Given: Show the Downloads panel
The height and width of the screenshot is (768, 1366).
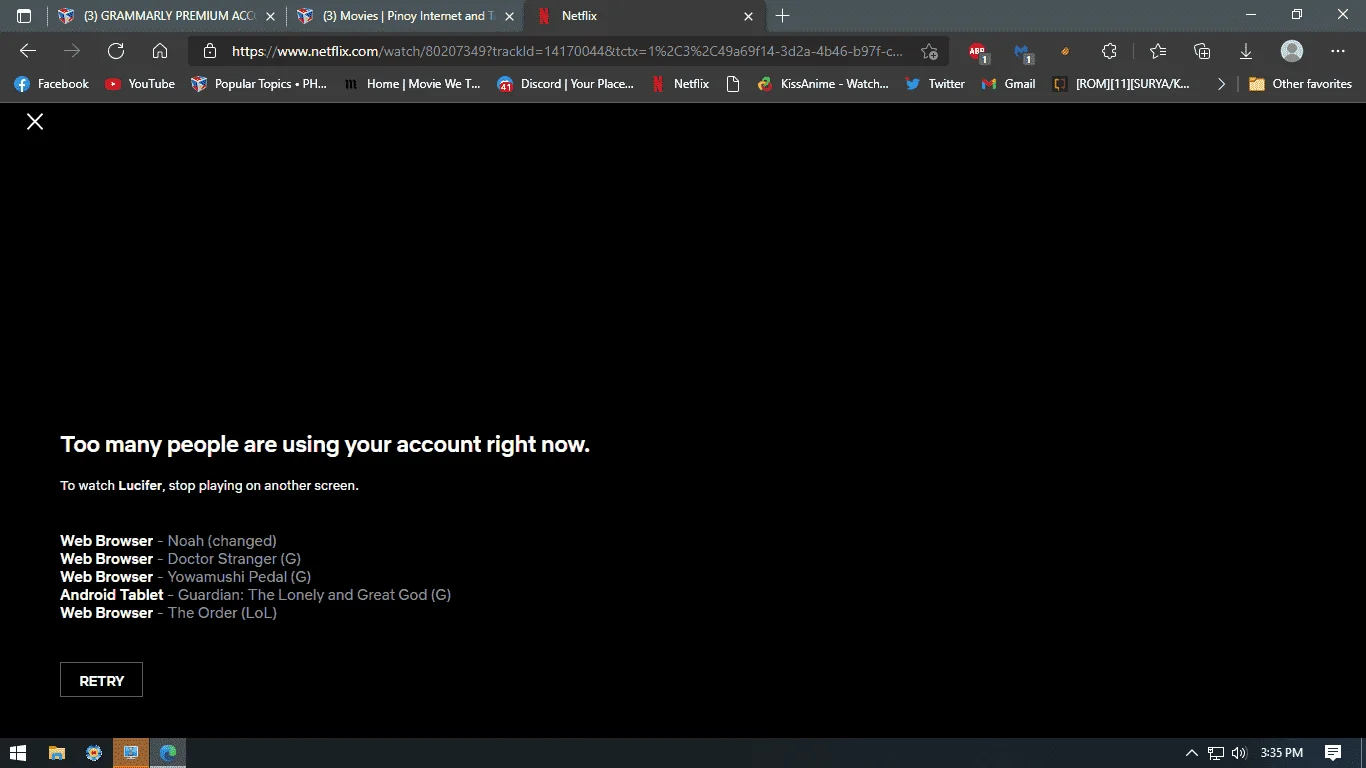Looking at the screenshot, I should click(1246, 51).
